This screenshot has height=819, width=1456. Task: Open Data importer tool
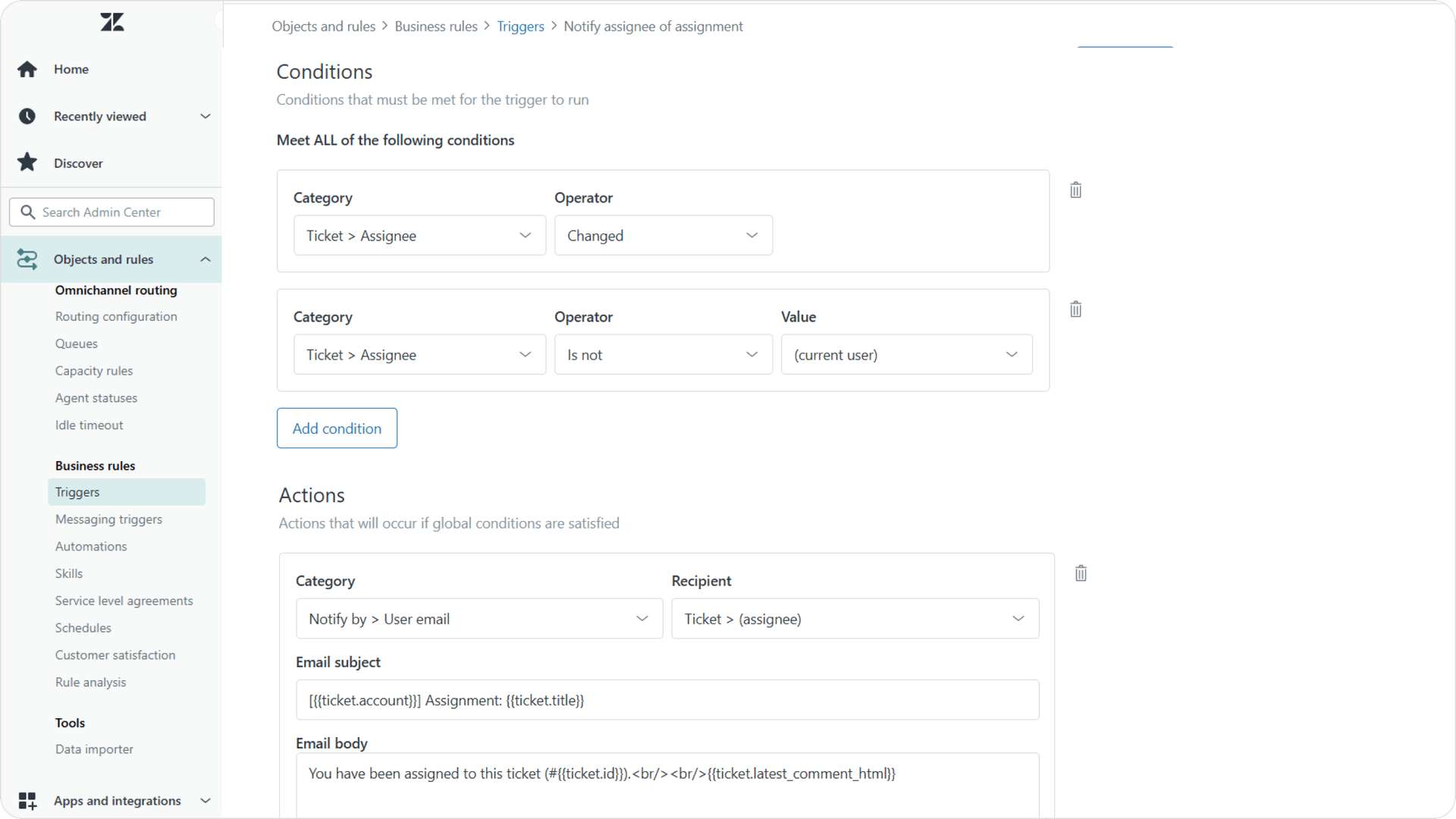click(94, 749)
